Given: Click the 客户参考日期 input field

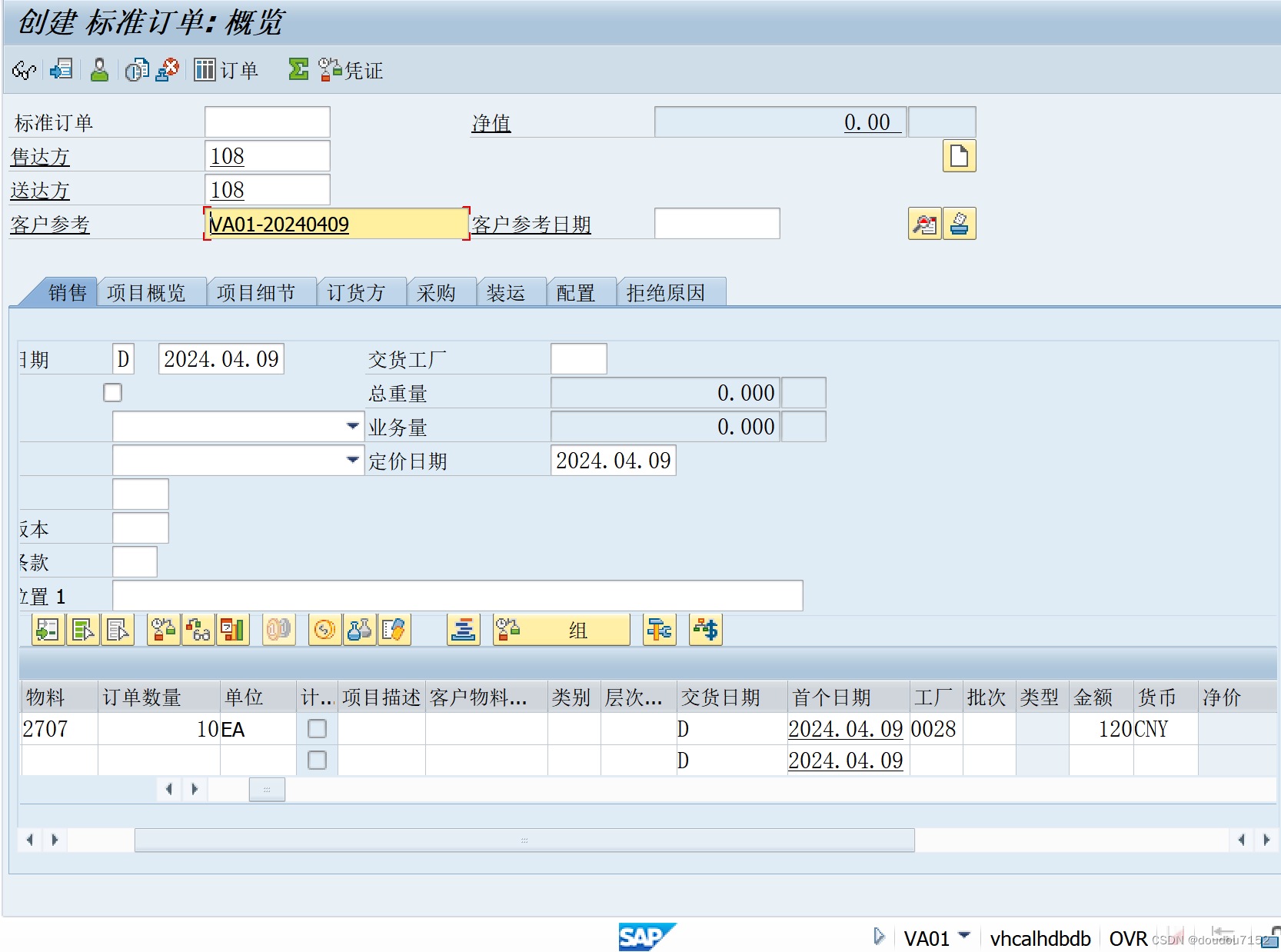Looking at the screenshot, I should [x=716, y=223].
